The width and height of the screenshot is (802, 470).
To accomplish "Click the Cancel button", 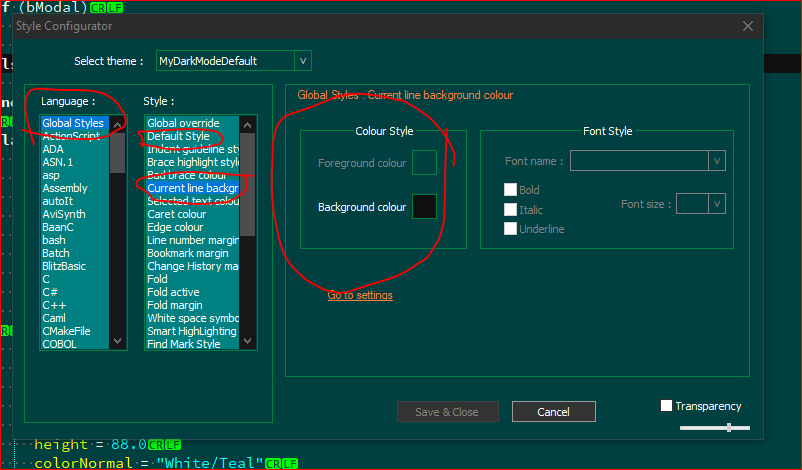I will click(x=553, y=412).
